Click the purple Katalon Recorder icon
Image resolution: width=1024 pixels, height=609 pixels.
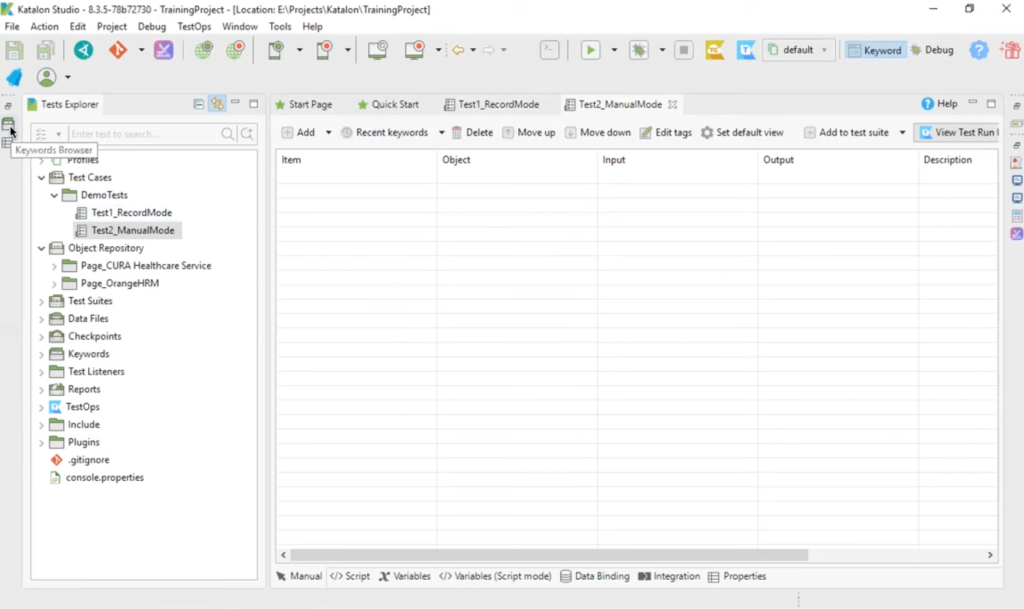(163, 50)
